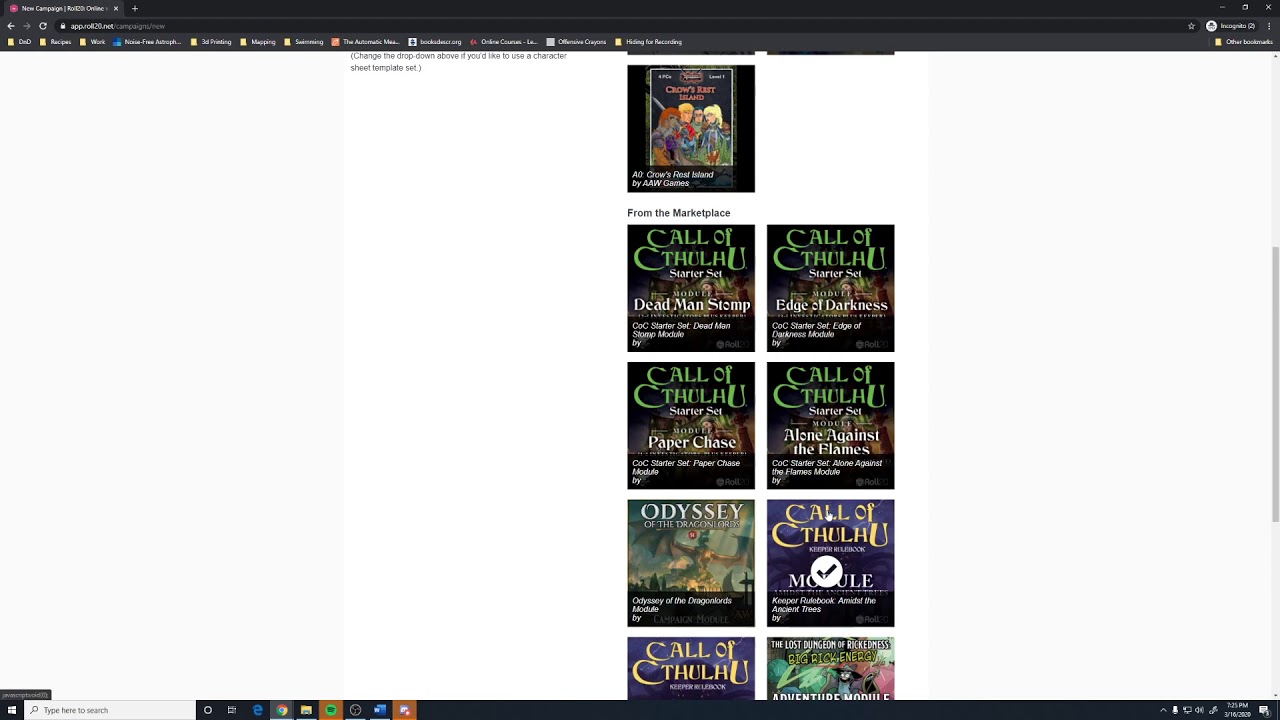This screenshot has width=1280, height=720.
Task: Deselect Keeper Rulebook Amidst the Ancient Trees
Action: [830, 563]
